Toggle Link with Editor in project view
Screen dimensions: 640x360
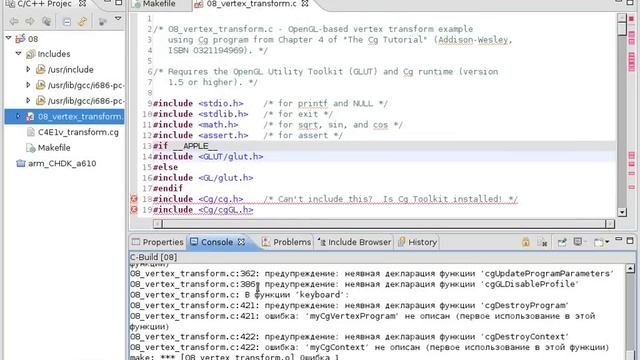tap(82, 21)
